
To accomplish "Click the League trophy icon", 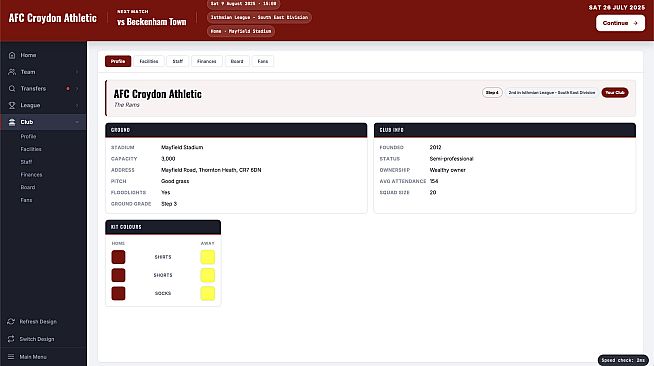I will point(12,105).
